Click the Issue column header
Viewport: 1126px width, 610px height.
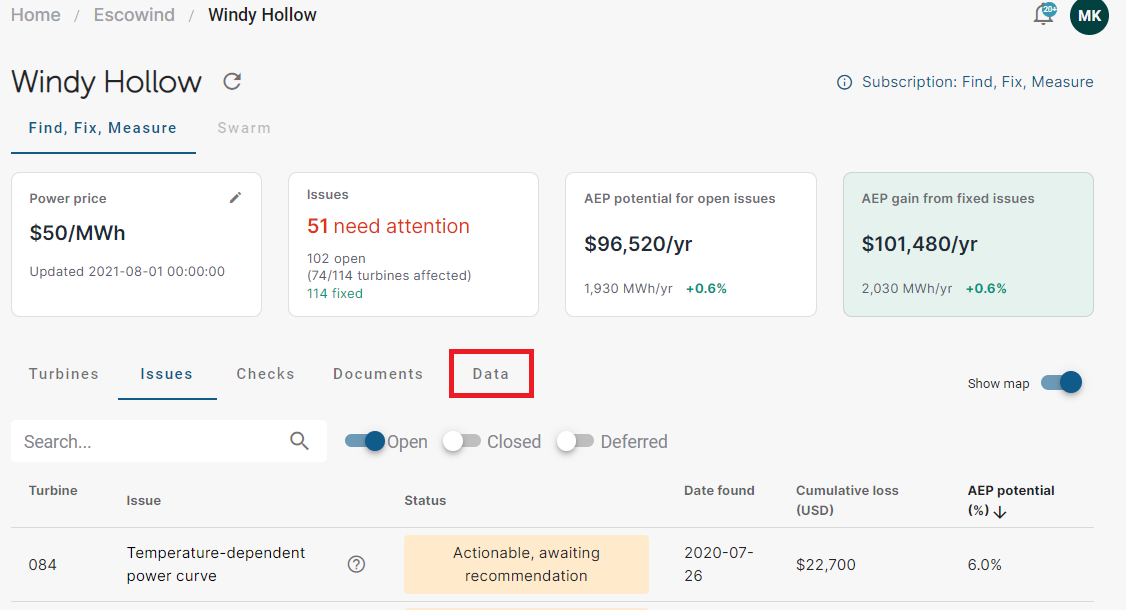(x=144, y=500)
